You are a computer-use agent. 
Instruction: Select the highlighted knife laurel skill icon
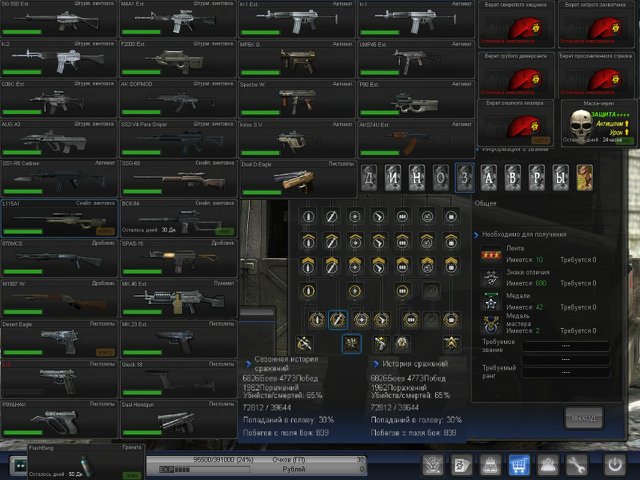(x=338, y=320)
